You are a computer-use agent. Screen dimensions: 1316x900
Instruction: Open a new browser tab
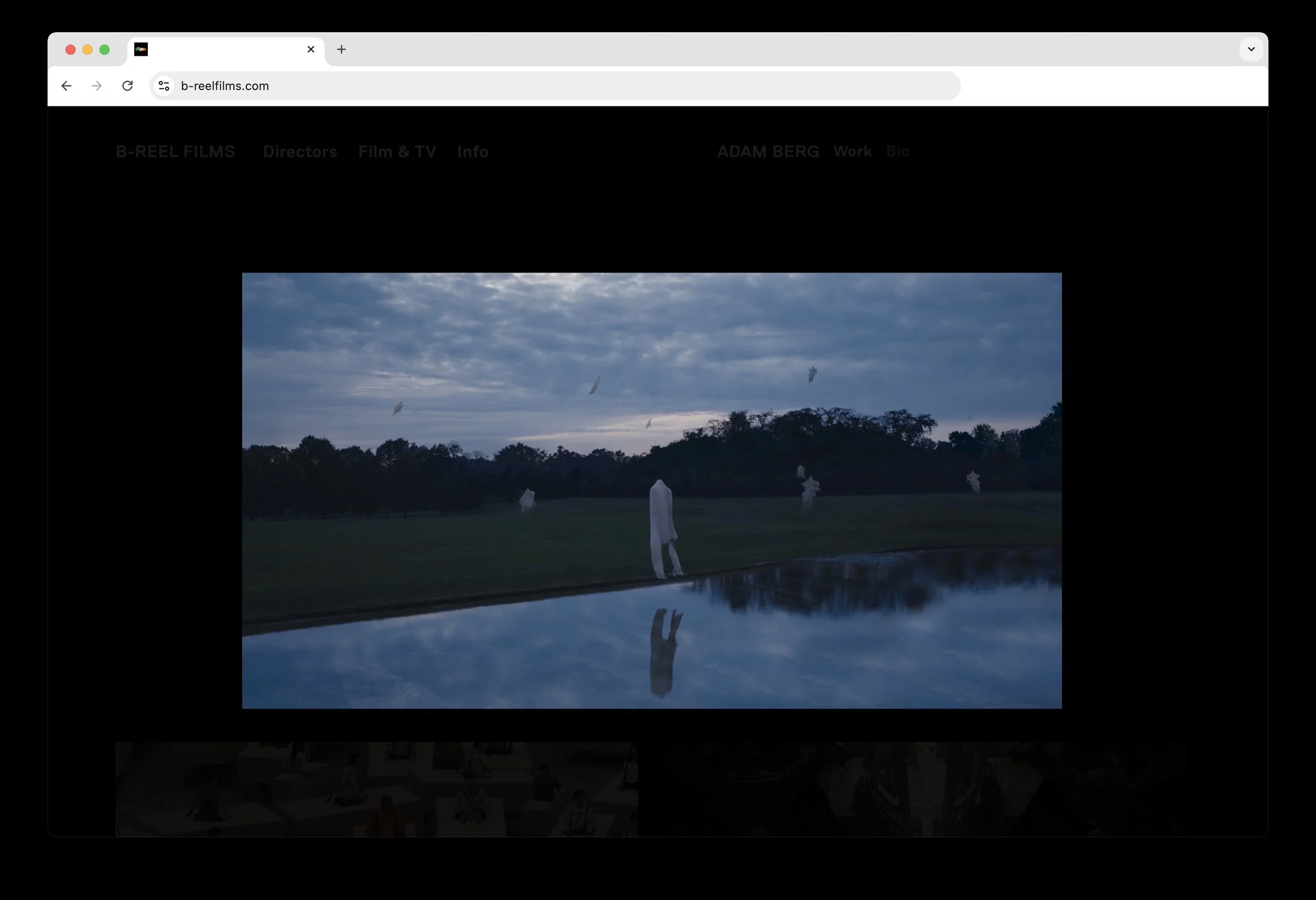(x=341, y=50)
